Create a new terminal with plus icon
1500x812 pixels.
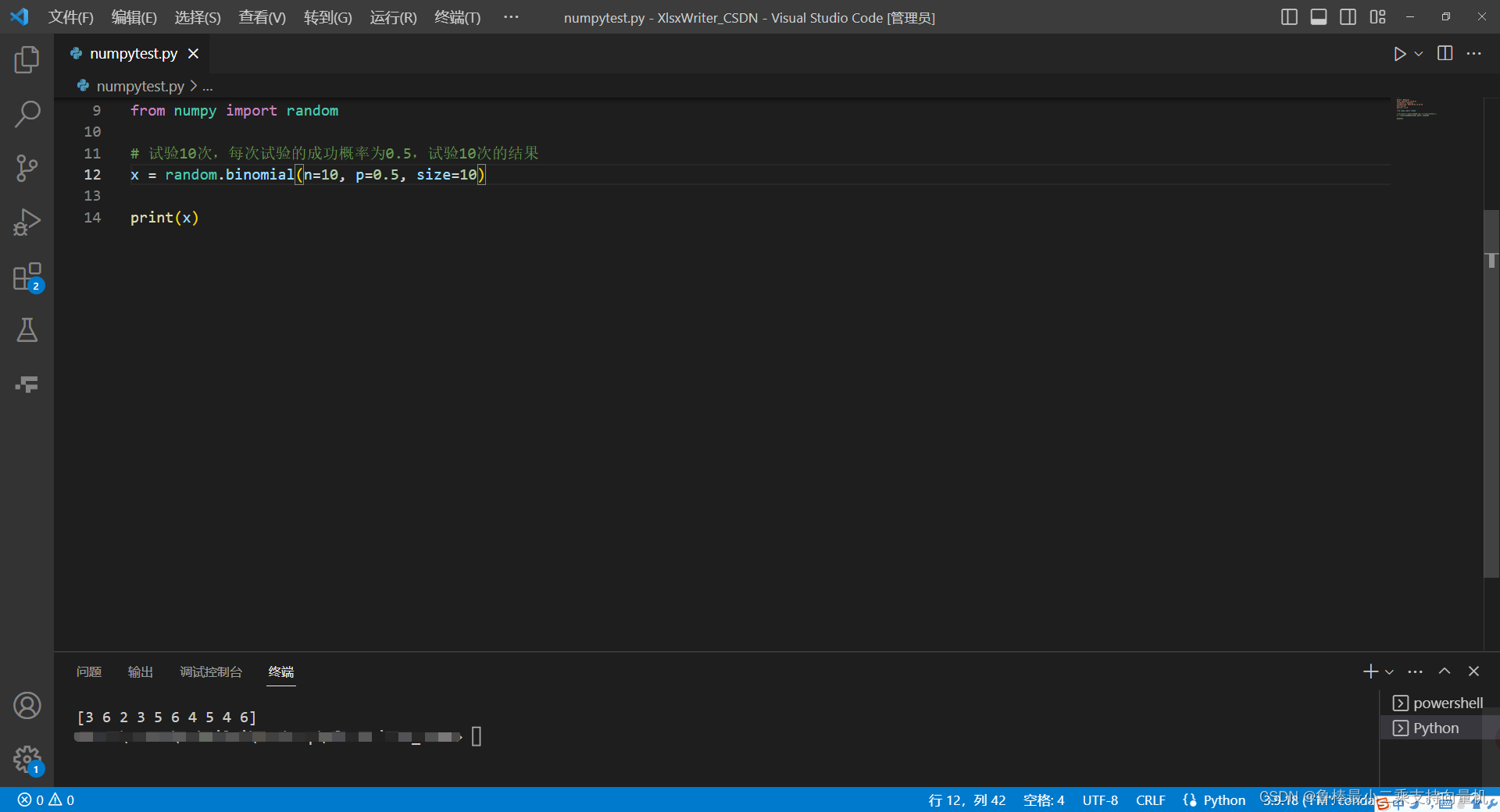[1370, 671]
